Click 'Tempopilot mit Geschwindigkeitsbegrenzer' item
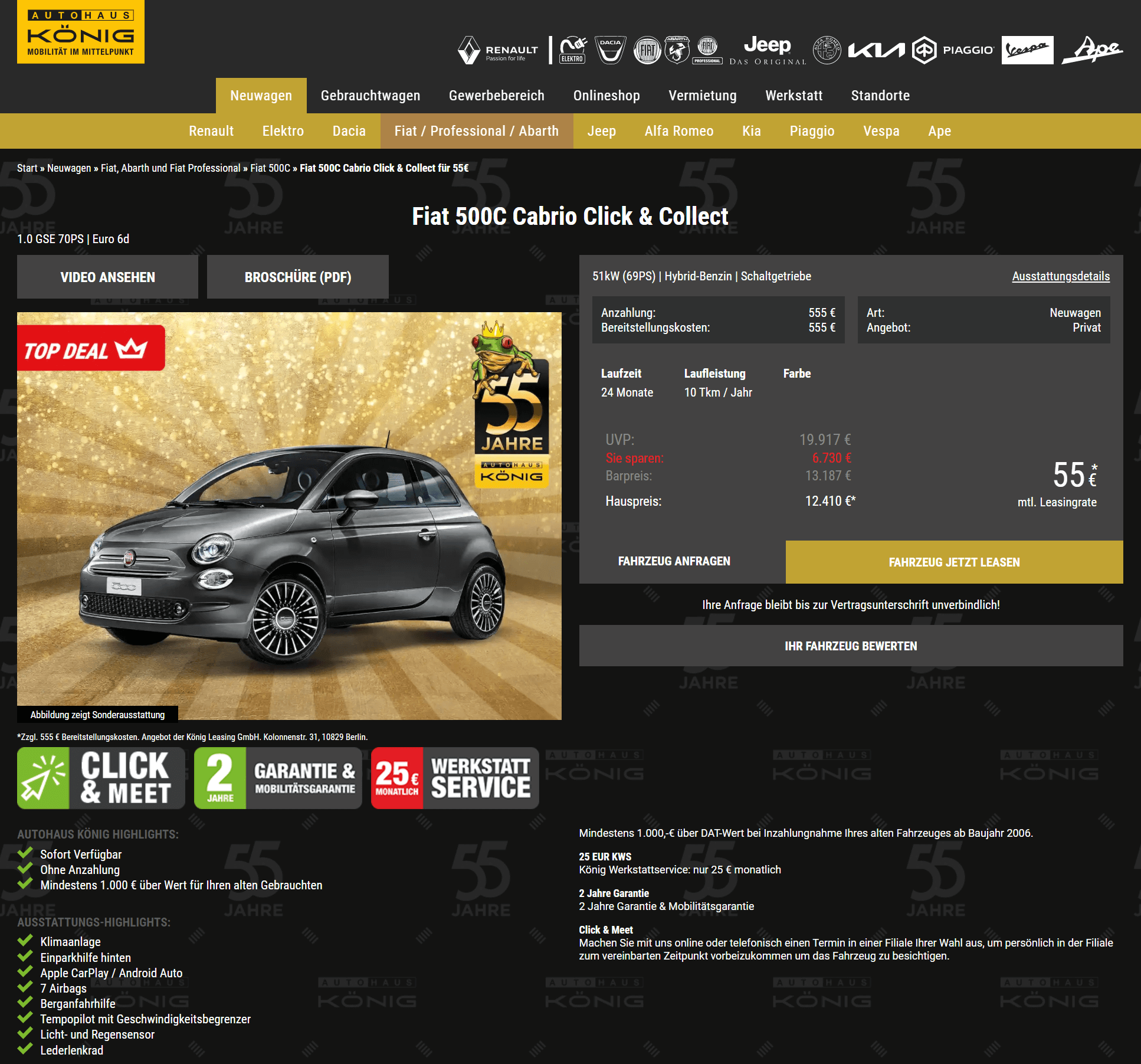This screenshot has height=1064, width=1141. [146, 1019]
